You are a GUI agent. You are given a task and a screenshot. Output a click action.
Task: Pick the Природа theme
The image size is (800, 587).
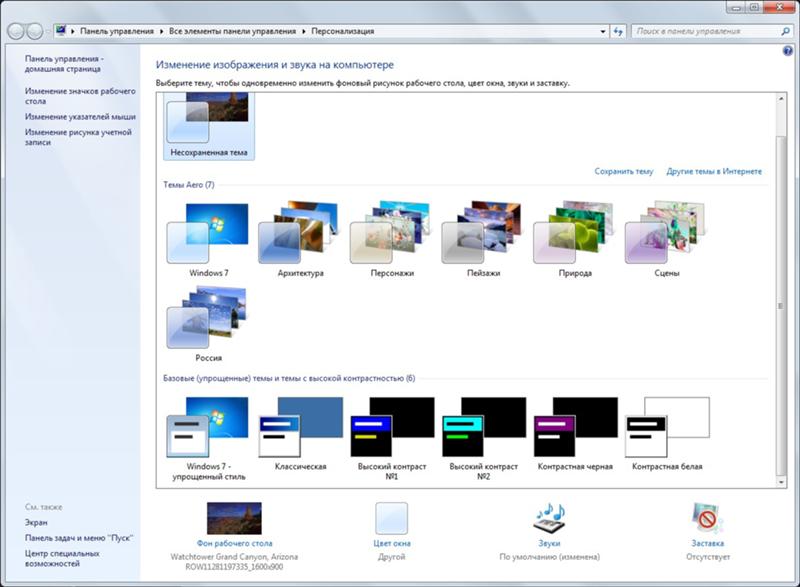coord(575,240)
